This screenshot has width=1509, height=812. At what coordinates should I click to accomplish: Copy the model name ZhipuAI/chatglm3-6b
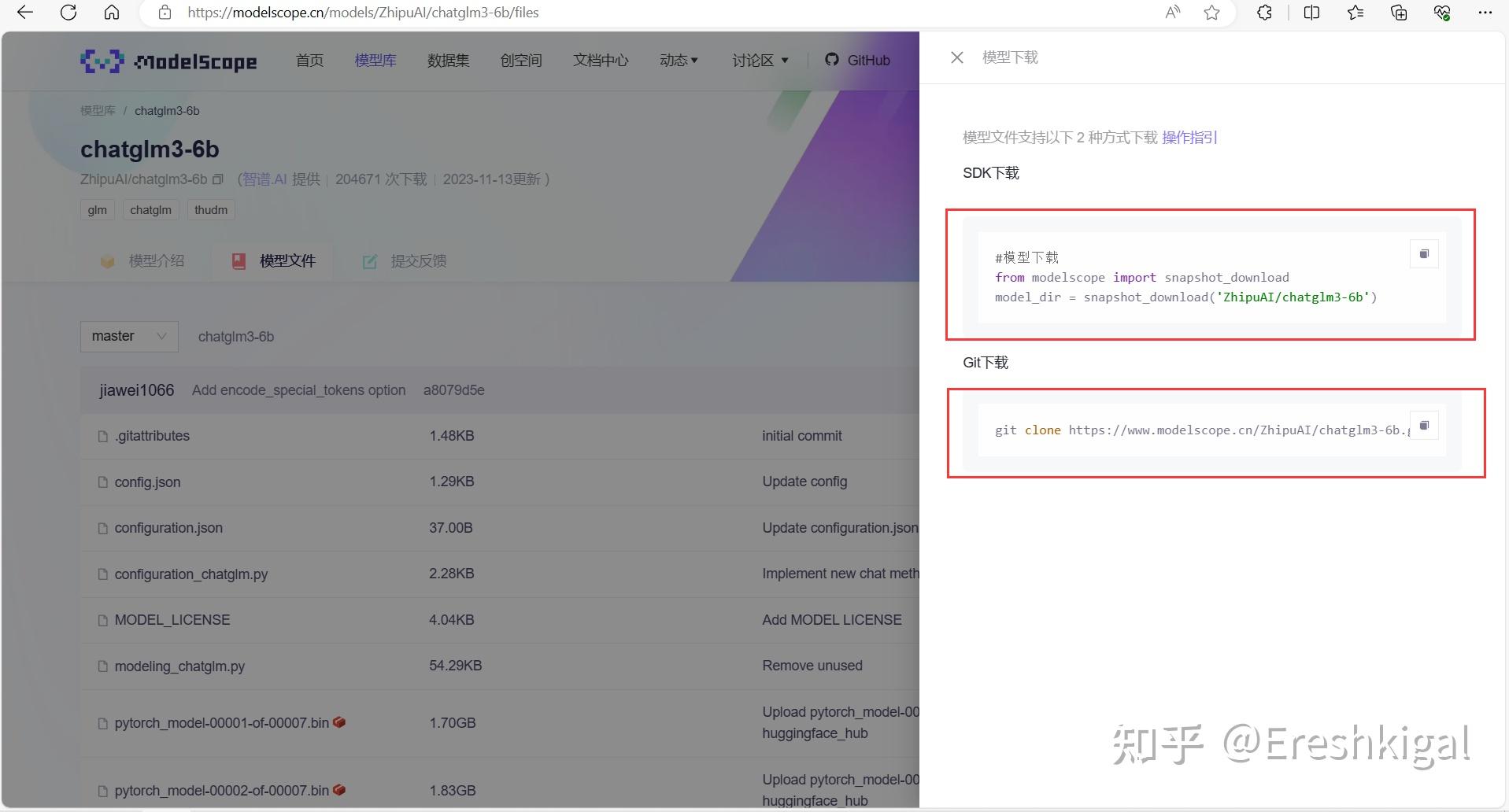pos(218,179)
